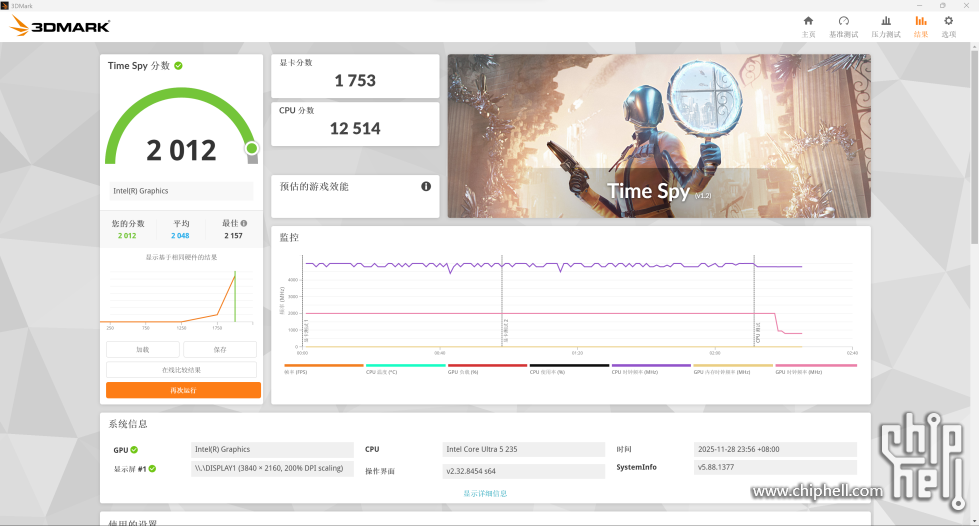Open the 主页 (Home) tab icon
This screenshot has height=526, width=979.
[x=808, y=26]
